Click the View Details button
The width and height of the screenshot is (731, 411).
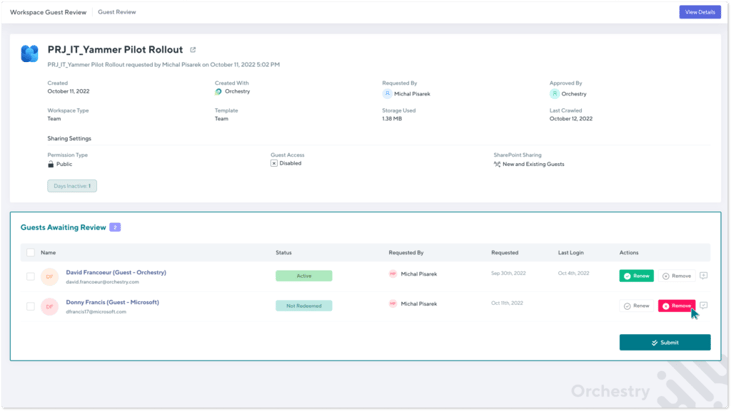700,12
